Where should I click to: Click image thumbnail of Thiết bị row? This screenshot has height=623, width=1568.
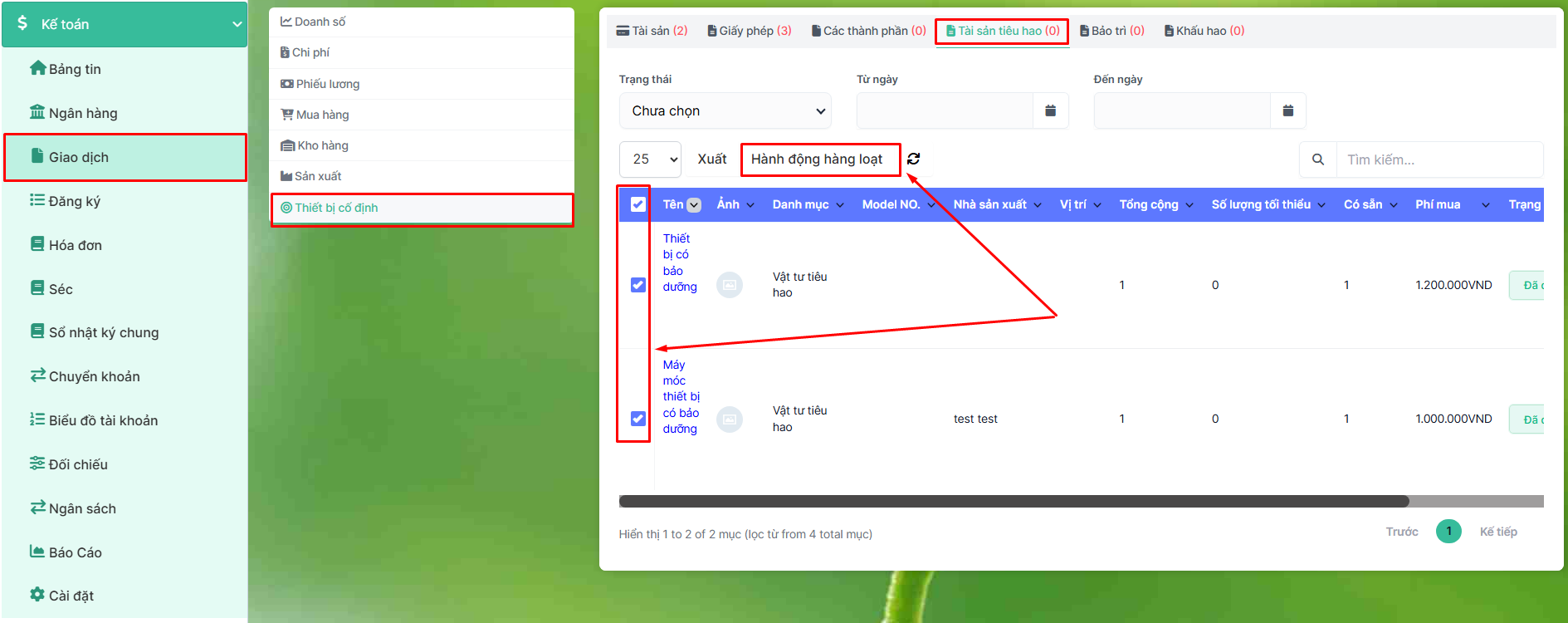[x=729, y=285]
